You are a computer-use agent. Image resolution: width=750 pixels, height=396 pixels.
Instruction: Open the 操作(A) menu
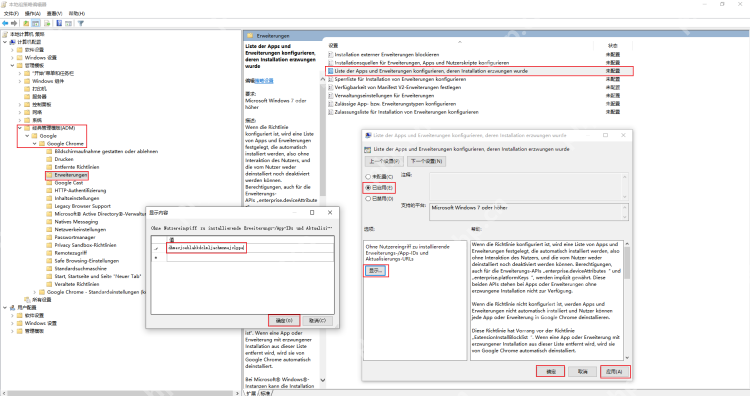33,13
